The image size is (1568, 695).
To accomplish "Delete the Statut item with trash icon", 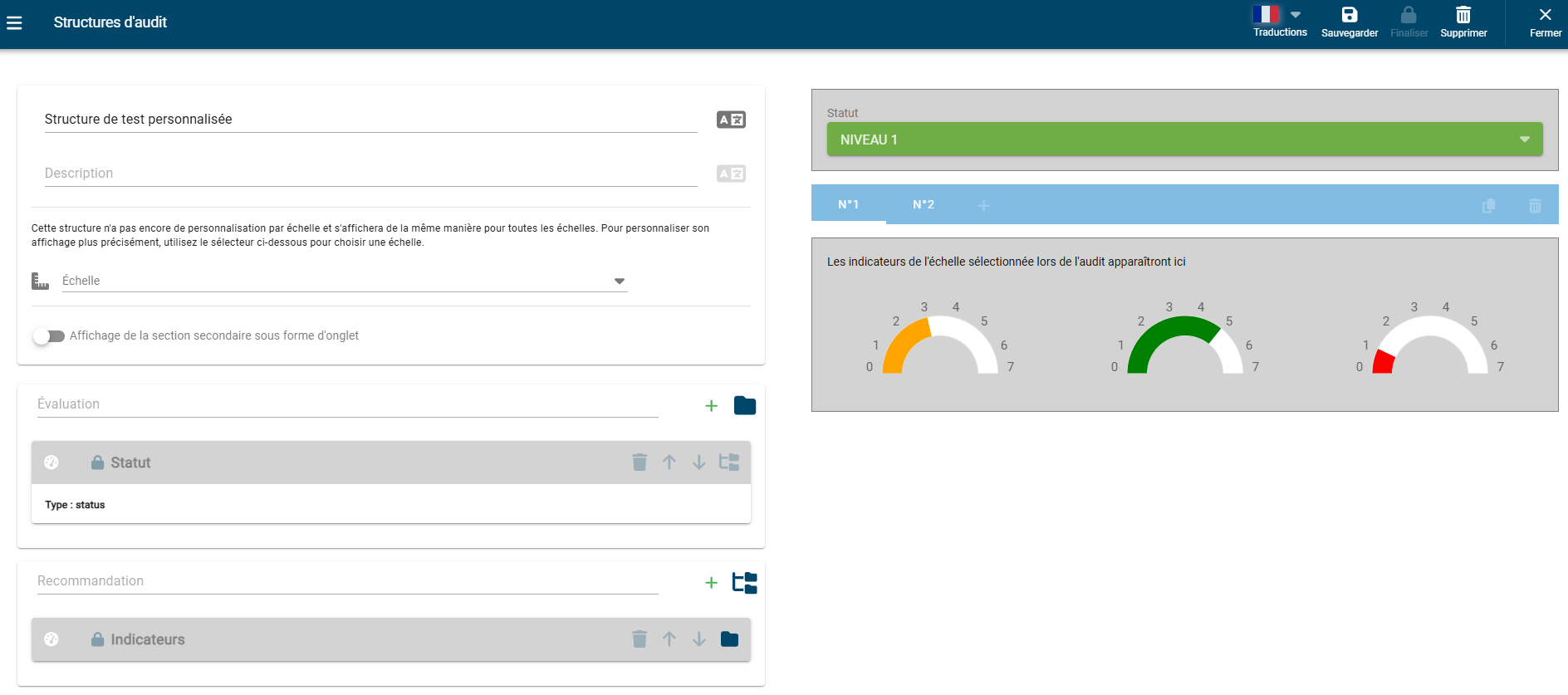I will pos(639,463).
